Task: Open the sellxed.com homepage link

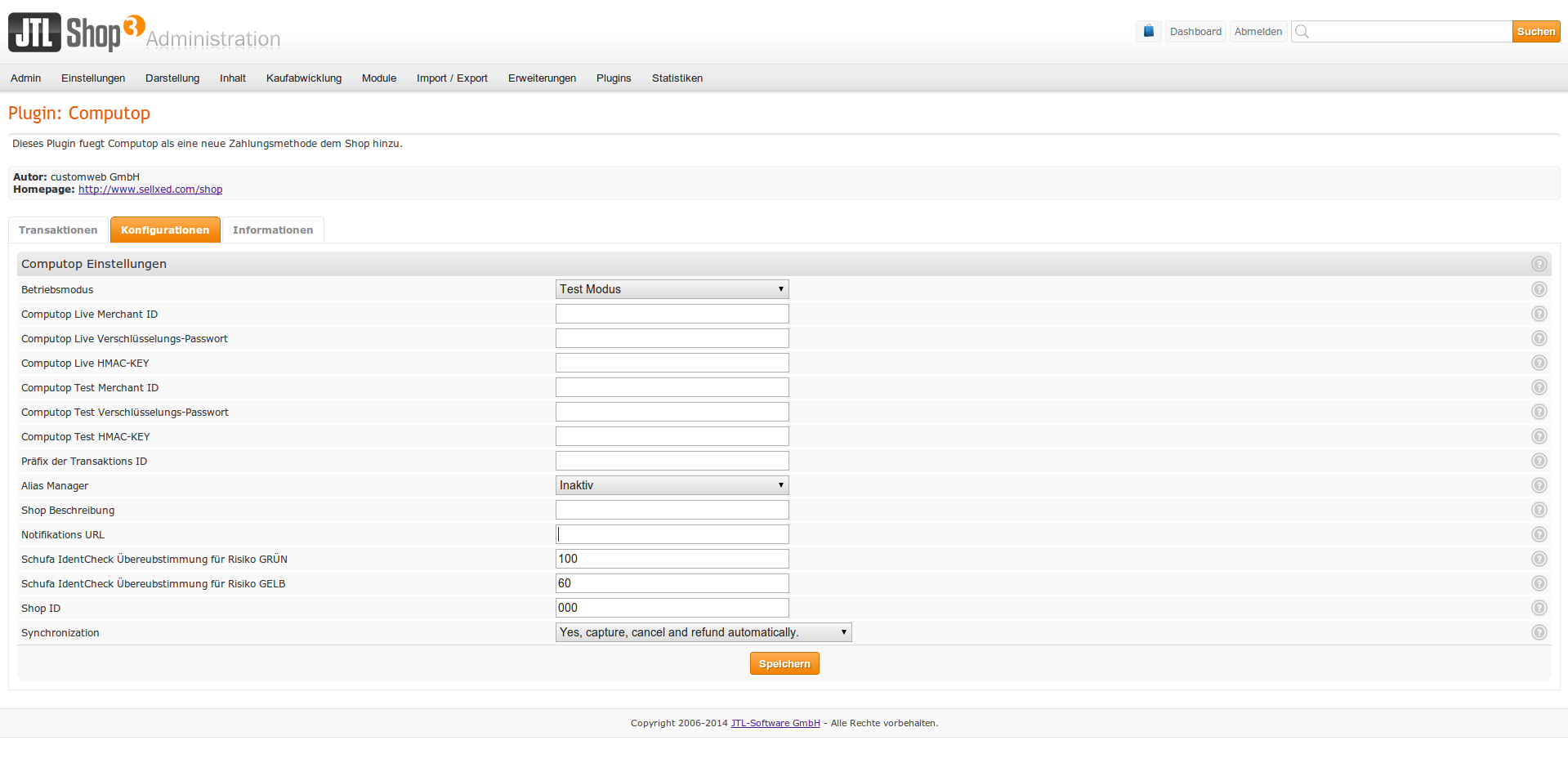Action: pyautogui.click(x=150, y=190)
